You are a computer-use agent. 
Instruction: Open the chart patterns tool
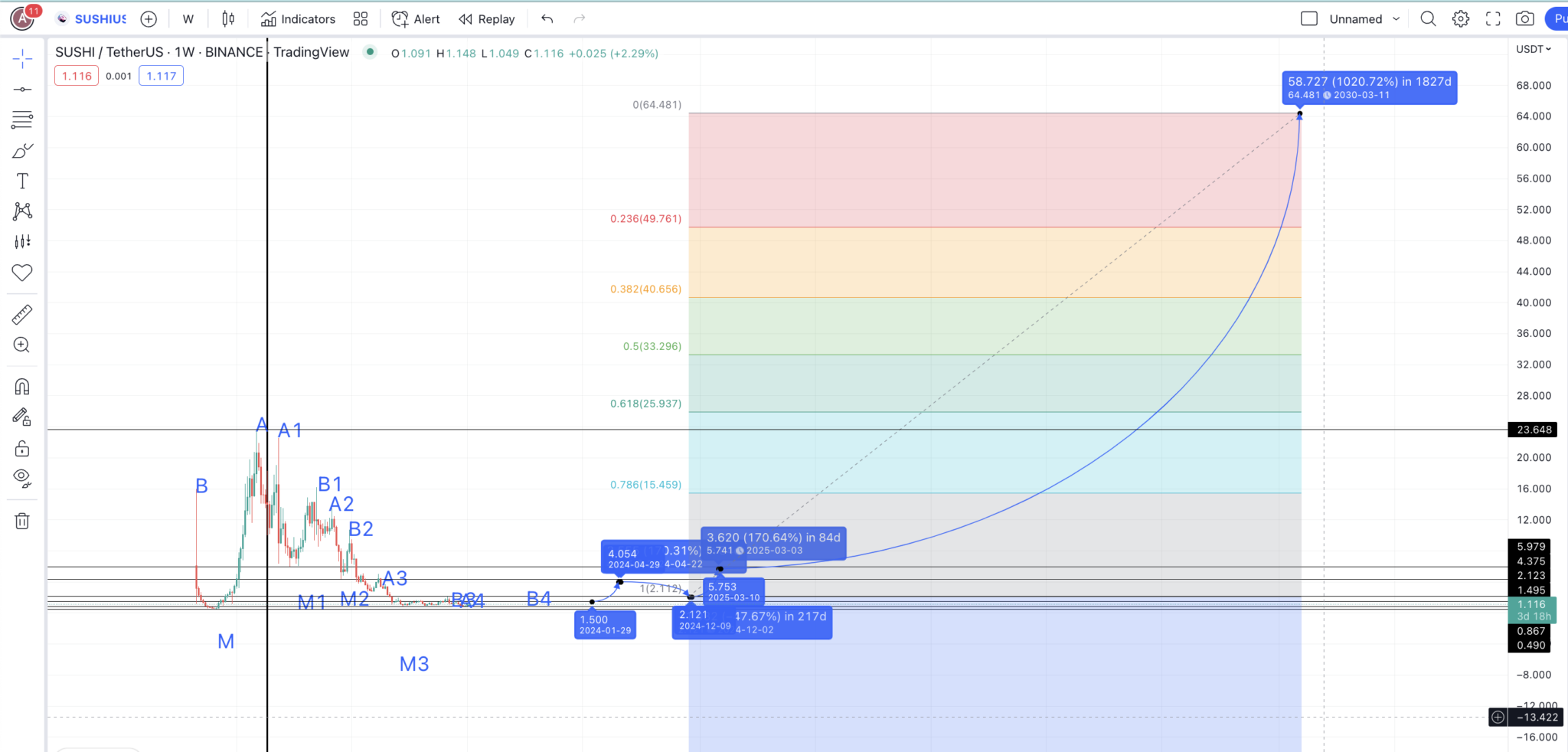(x=22, y=211)
